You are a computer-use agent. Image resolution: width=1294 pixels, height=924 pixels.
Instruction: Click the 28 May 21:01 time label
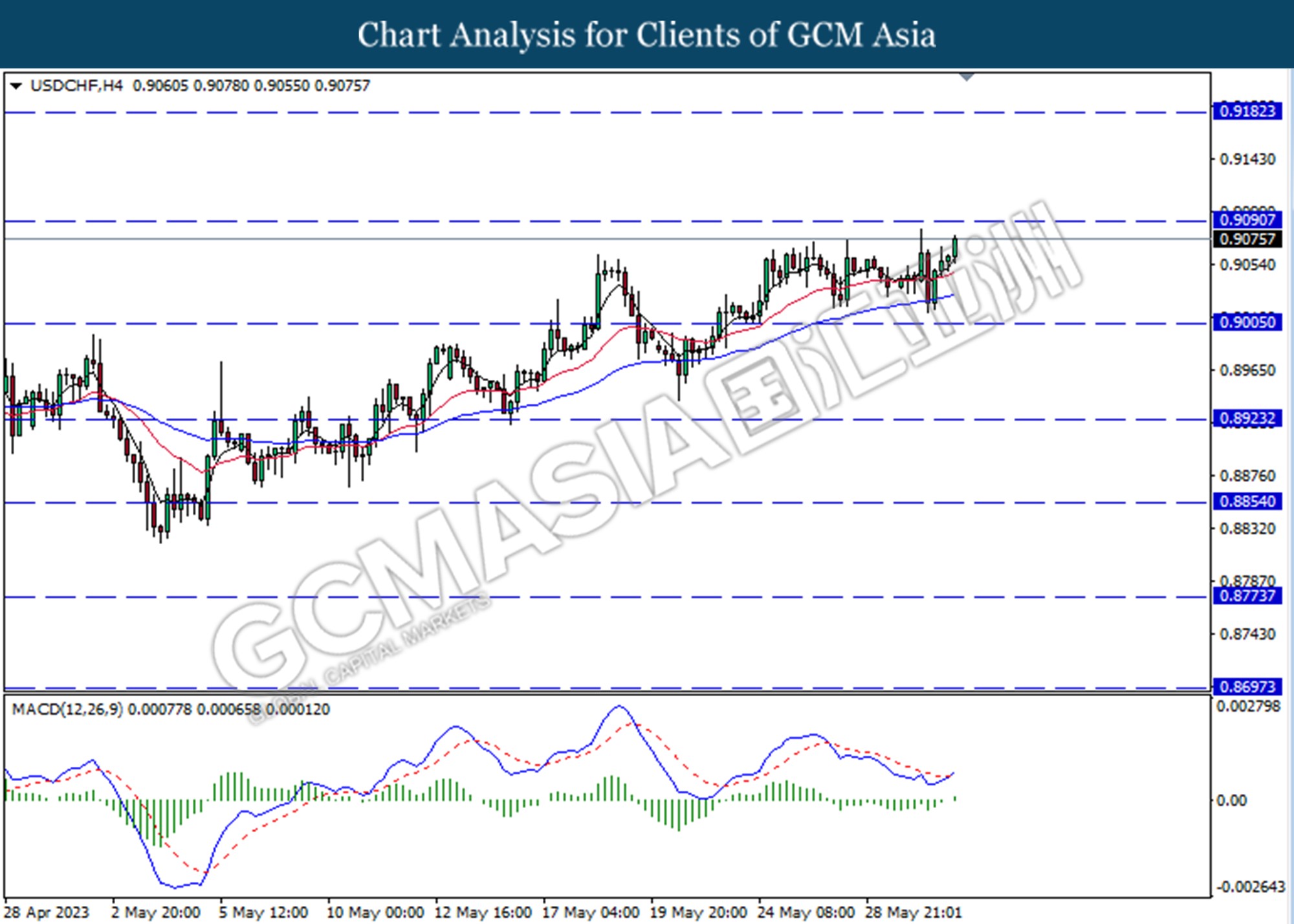914,912
